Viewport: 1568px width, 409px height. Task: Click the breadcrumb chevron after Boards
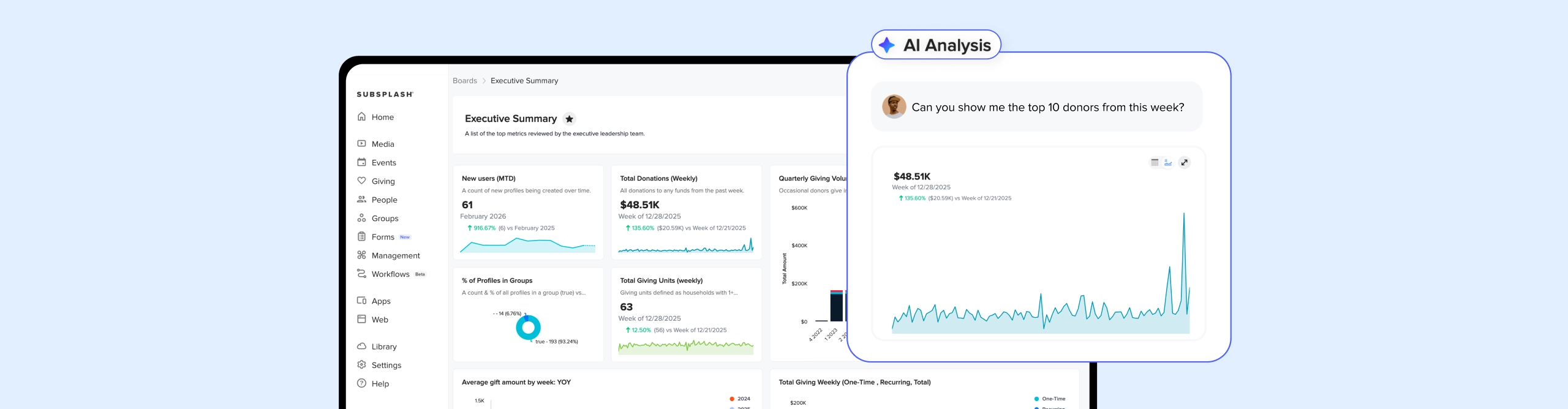tap(484, 81)
